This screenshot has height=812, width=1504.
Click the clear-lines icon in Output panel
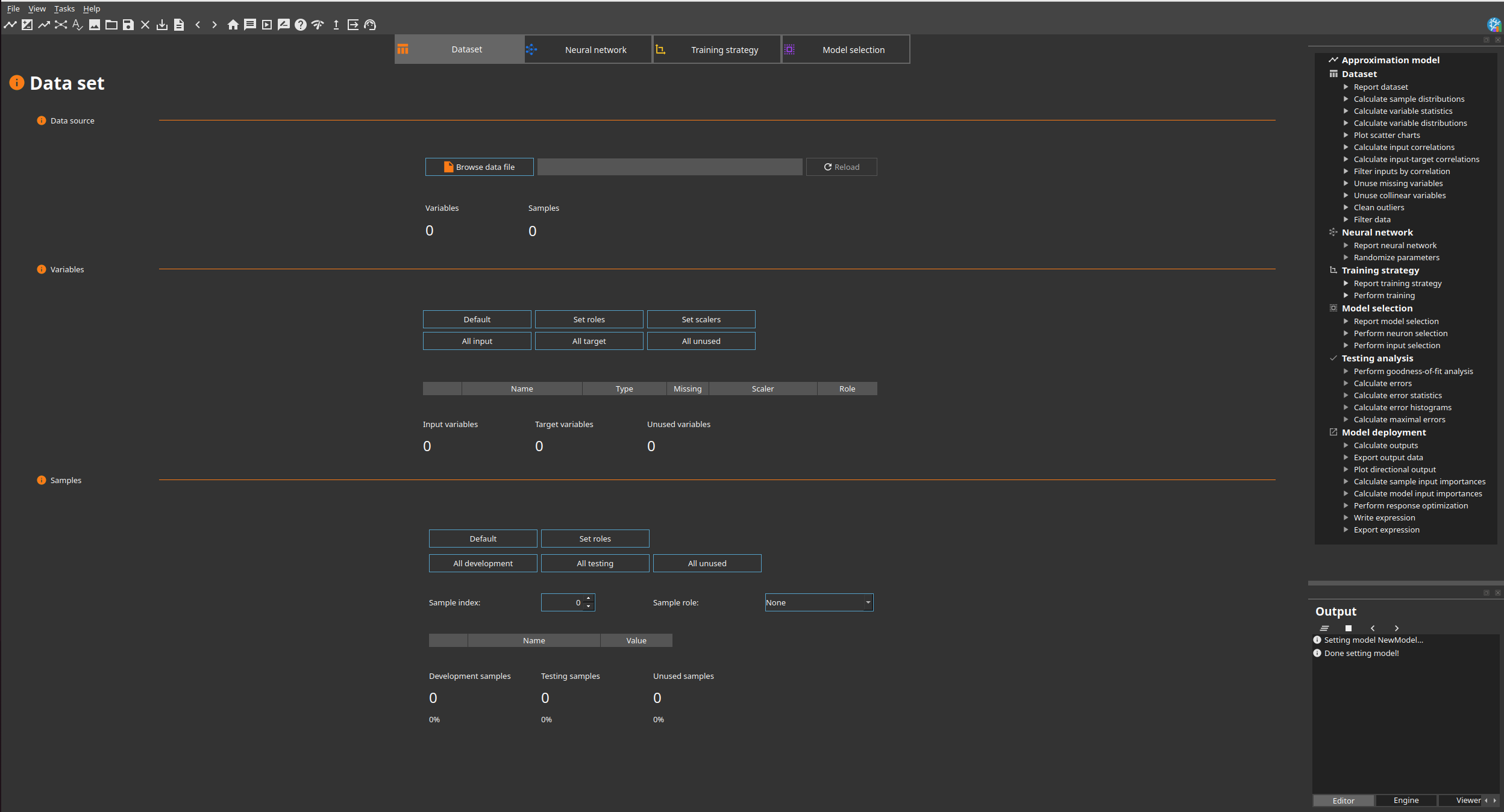(1324, 628)
